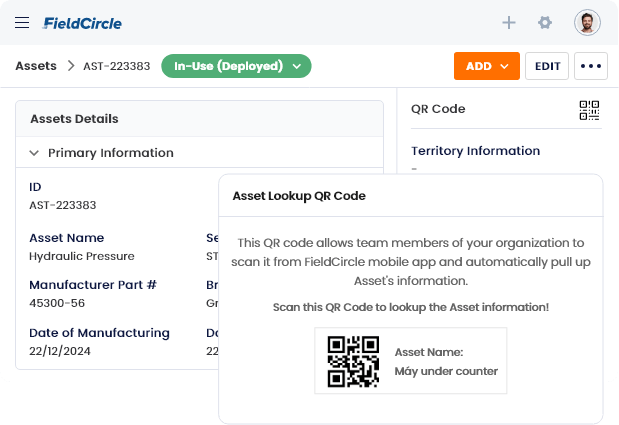This screenshot has height=425, width=619.
Task: Click Territory Information heading
Action: pos(475,151)
